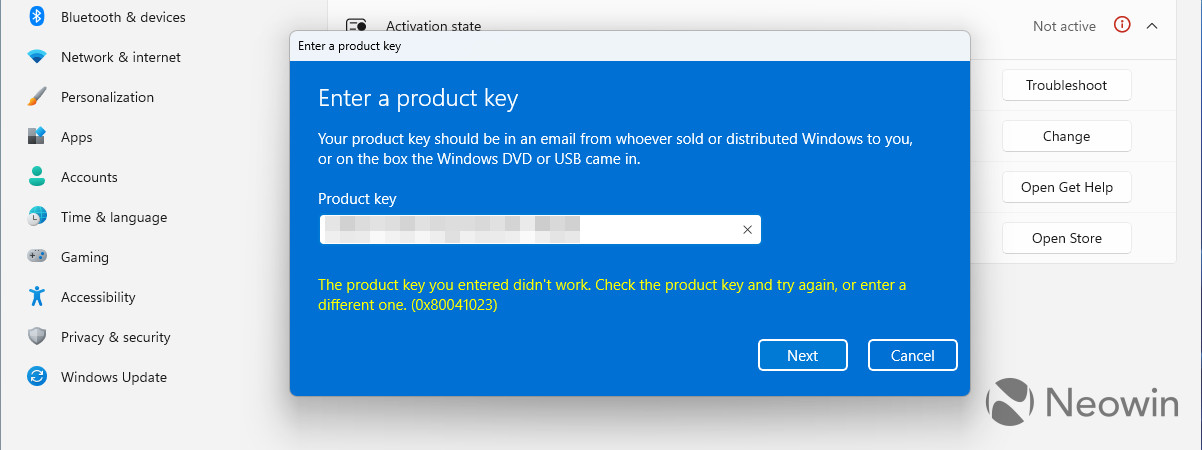Cancel the Enter a product key dialog
Viewport: 1202px width, 450px height.
point(912,355)
